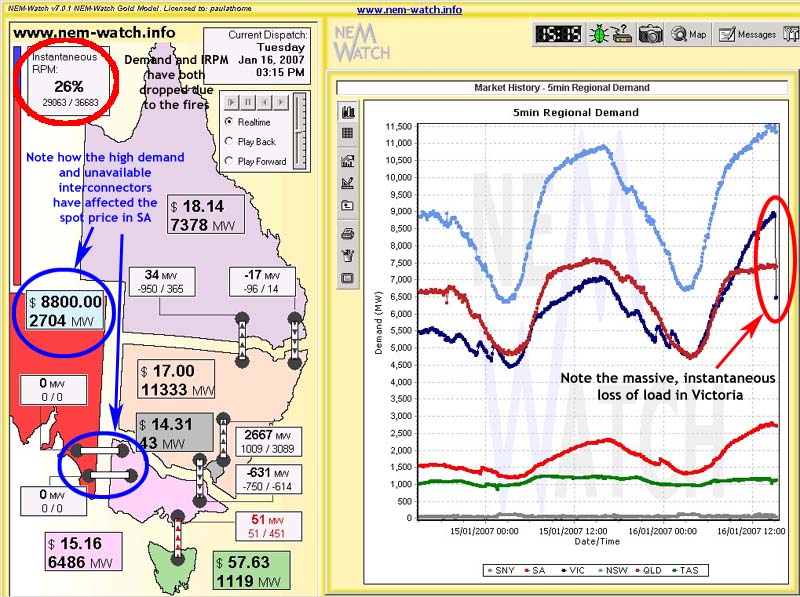The height and width of the screenshot is (597, 800).
Task: Select the bar chart view icon
Action: (x=348, y=112)
